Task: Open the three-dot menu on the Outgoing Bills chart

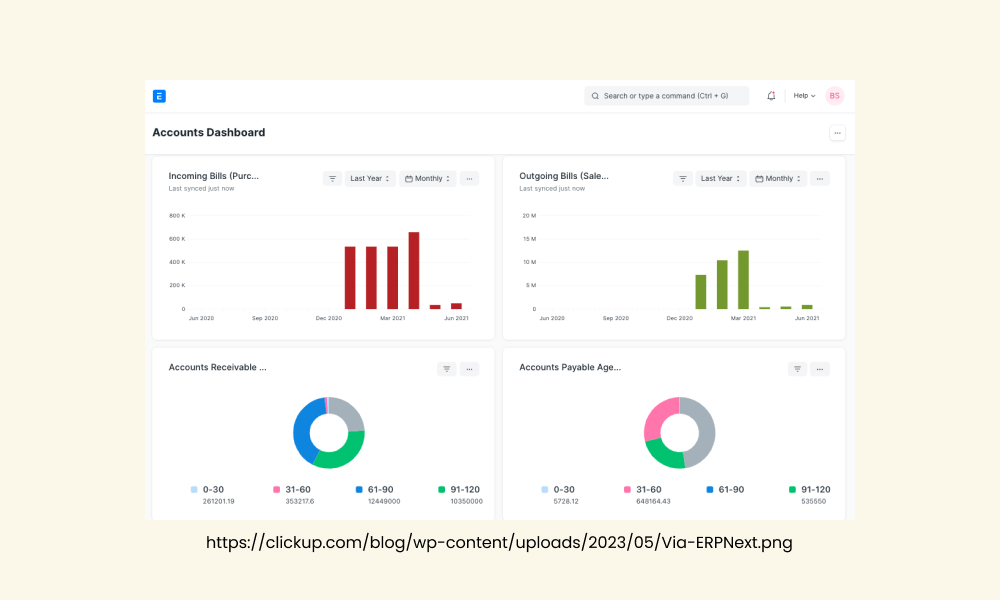Action: click(820, 179)
